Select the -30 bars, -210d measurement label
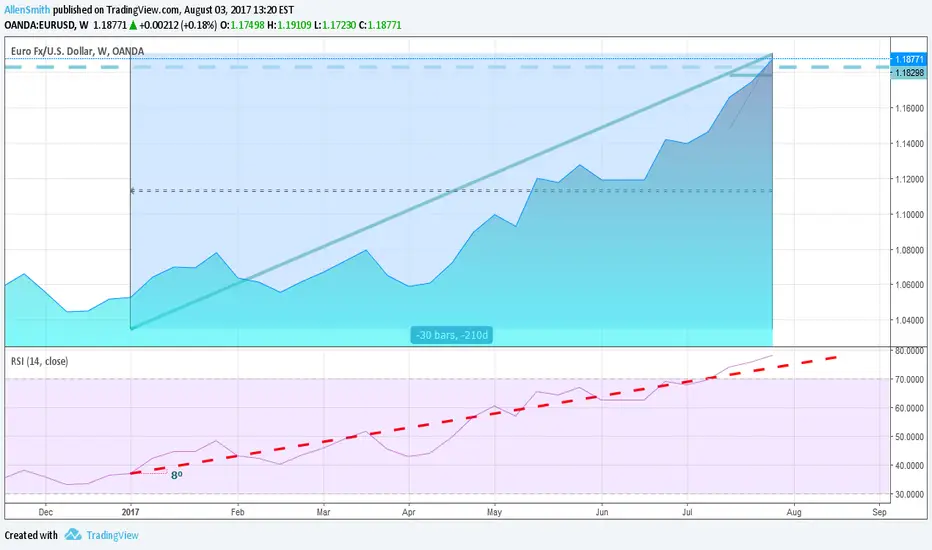932x550 pixels. [451, 335]
